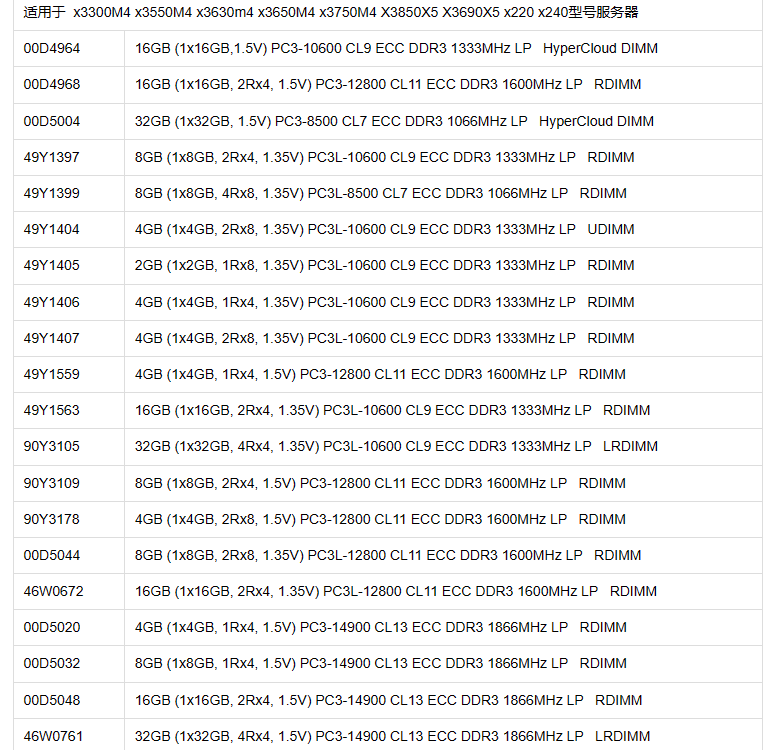Click the 00D5020 4GB 1866MHz description
Image resolution: width=778 pixels, height=750 pixels.
[x=381, y=627]
